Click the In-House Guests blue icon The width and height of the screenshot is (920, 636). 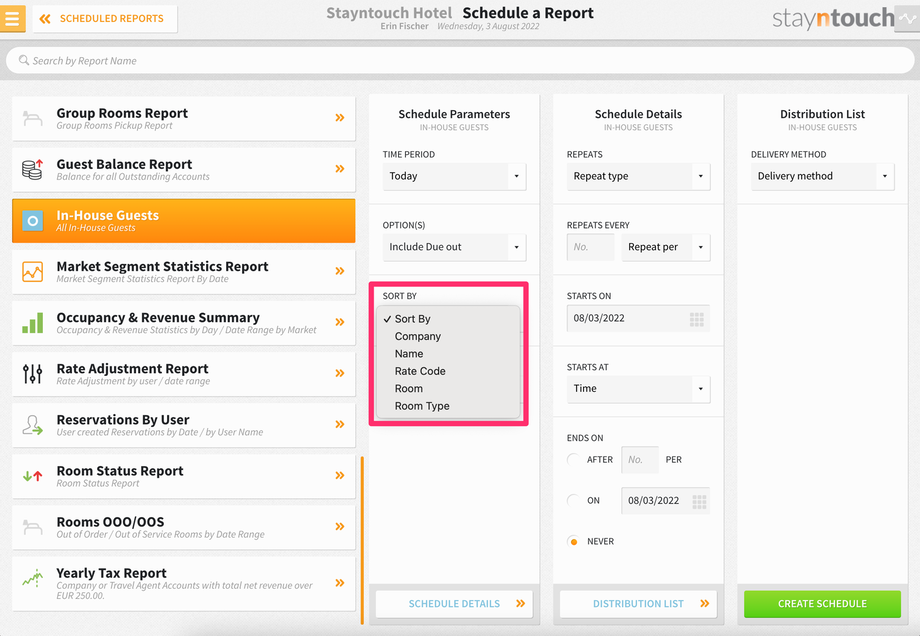(x=32, y=221)
